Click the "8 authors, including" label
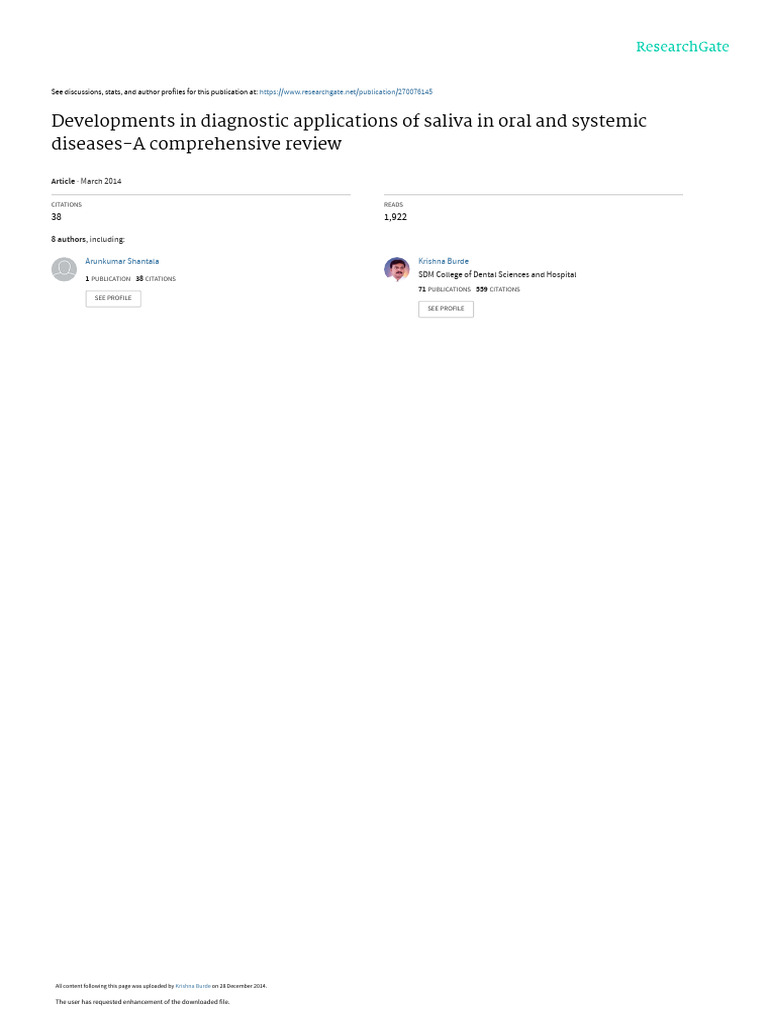Image resolution: width=768 pixels, height=1024 pixels. [88, 240]
